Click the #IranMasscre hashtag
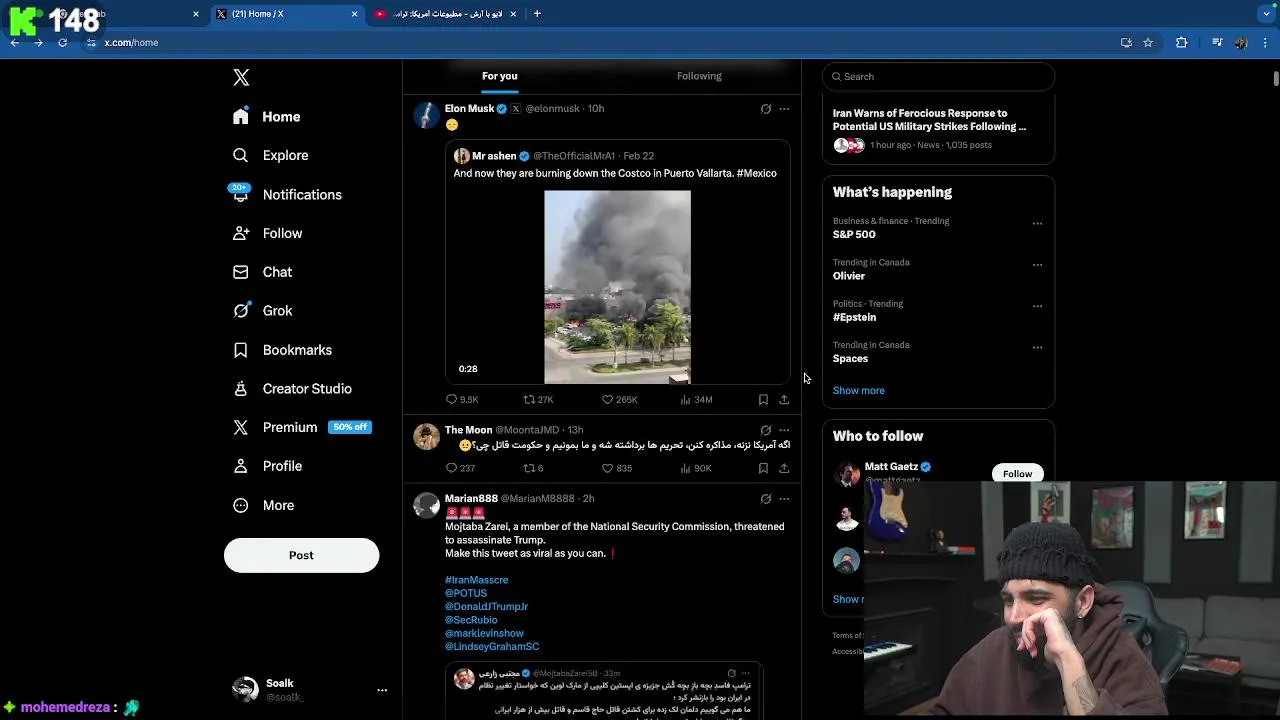1280x720 pixels. tap(476, 580)
